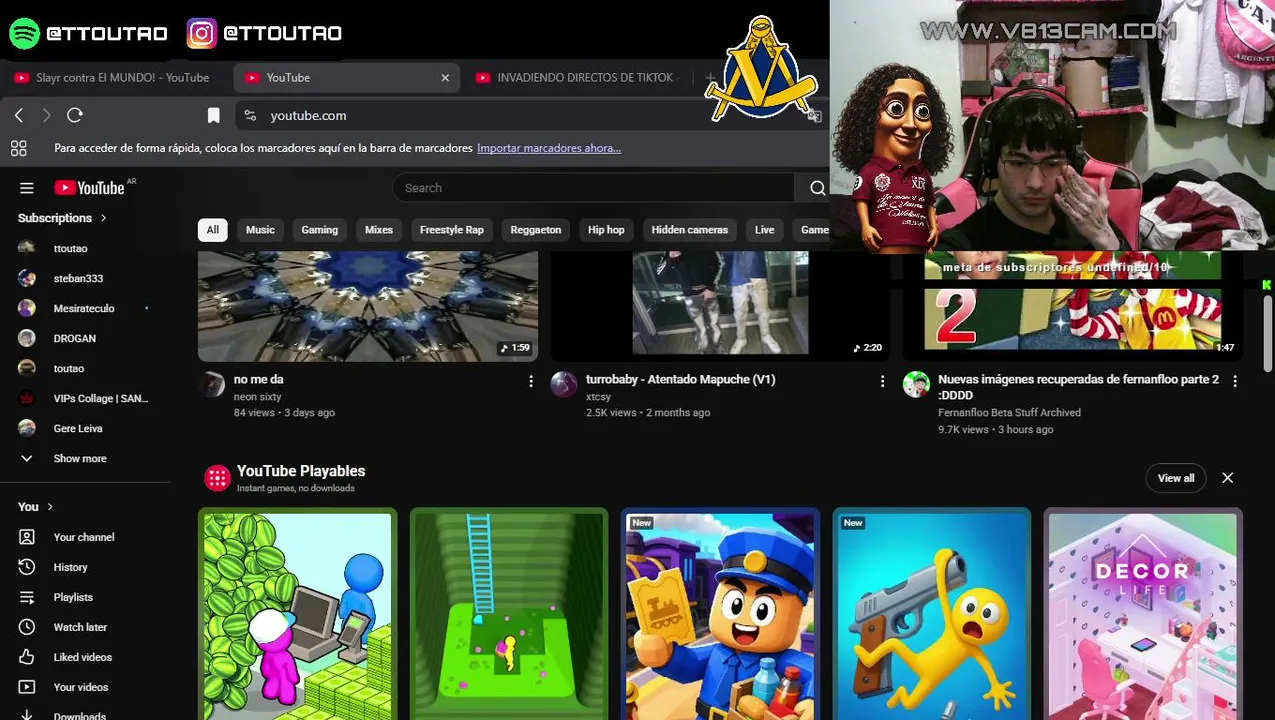Screen dimensions: 1275x720
Task: Open Liked videos in sidebar
Action: pos(85,657)
